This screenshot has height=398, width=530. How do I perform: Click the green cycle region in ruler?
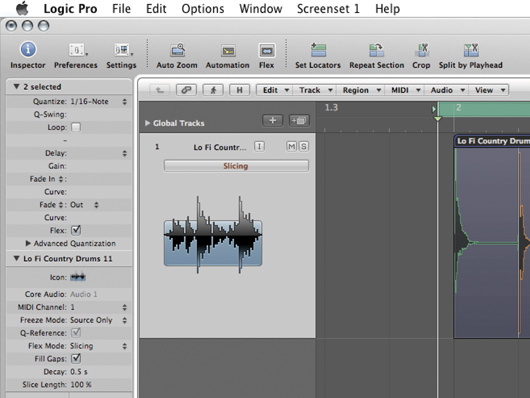[x=484, y=109]
